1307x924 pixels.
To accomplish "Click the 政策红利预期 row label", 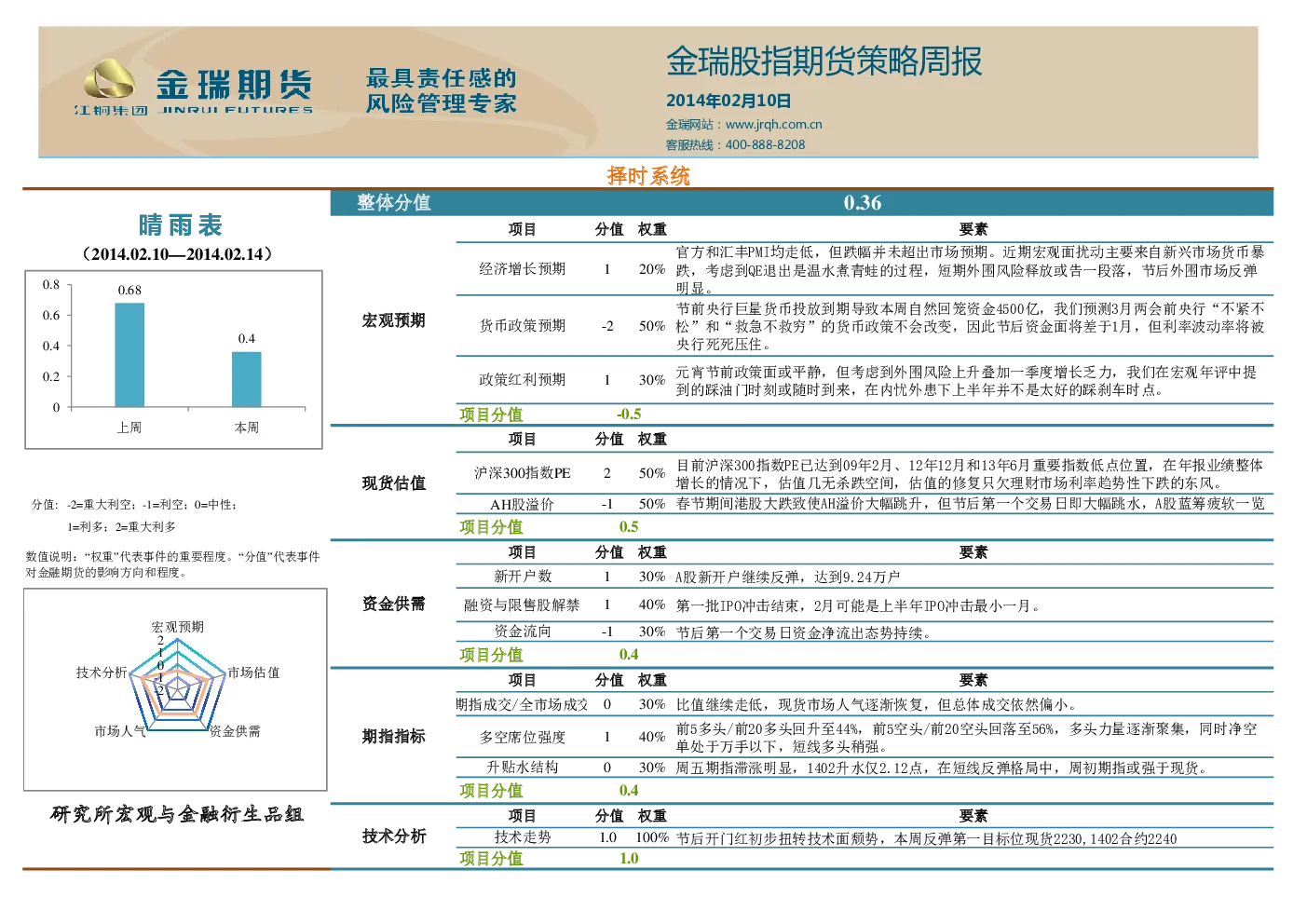I will (522, 380).
